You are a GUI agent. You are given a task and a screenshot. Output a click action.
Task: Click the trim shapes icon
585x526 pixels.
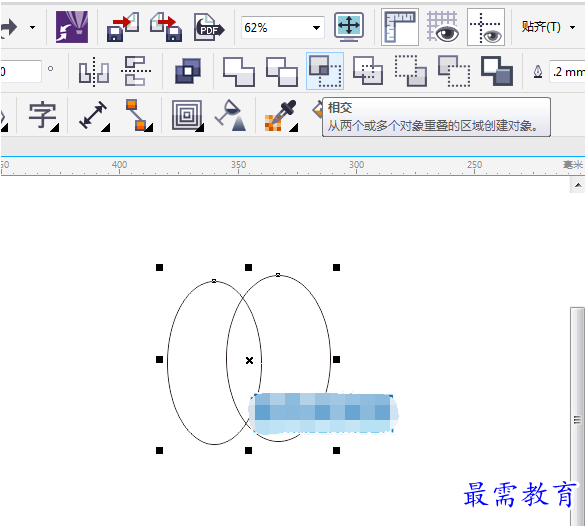pyautogui.click(x=282, y=71)
